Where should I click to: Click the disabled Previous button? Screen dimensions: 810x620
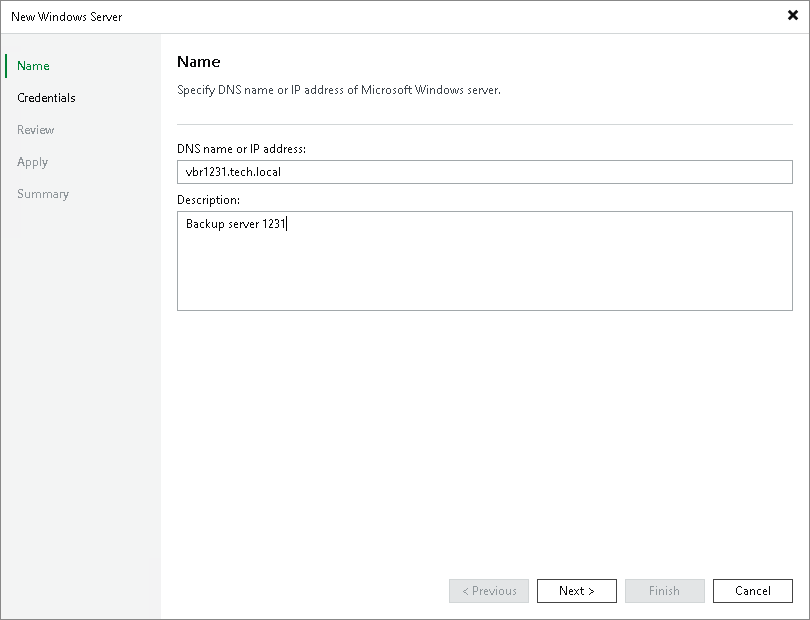point(489,591)
